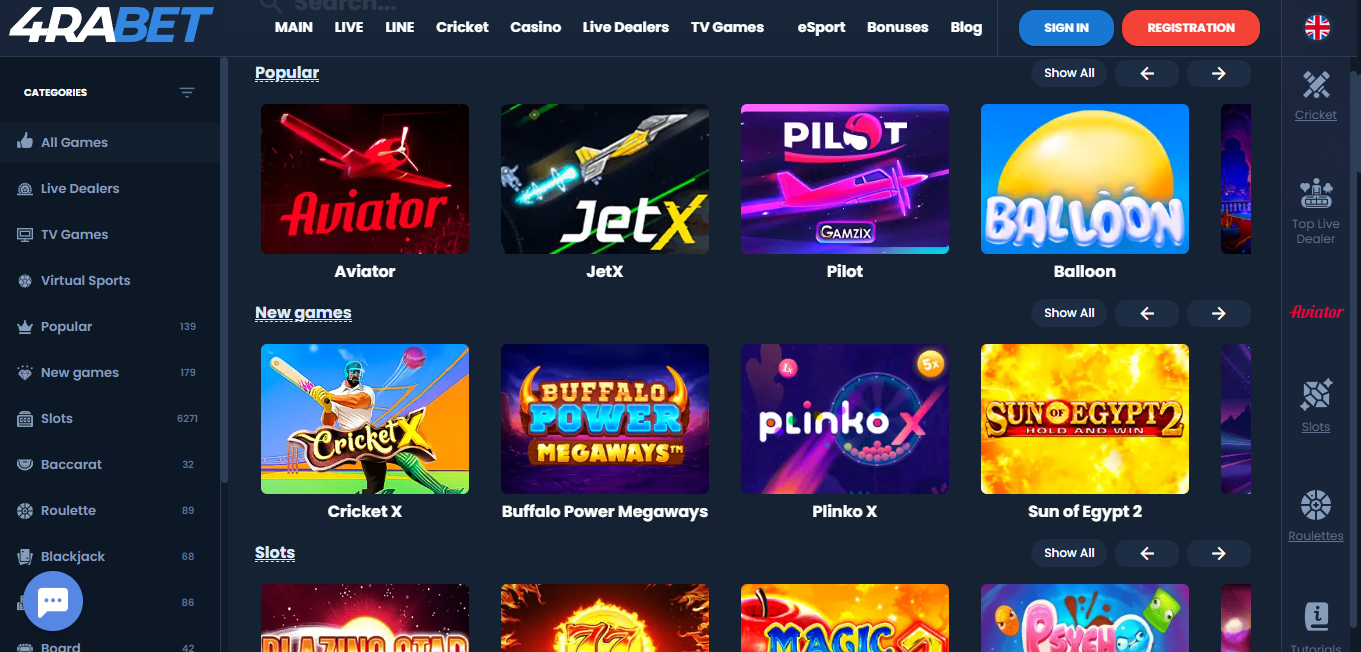This screenshot has width=1361, height=652.
Task: Click the 4RABET logo
Action: point(111,23)
